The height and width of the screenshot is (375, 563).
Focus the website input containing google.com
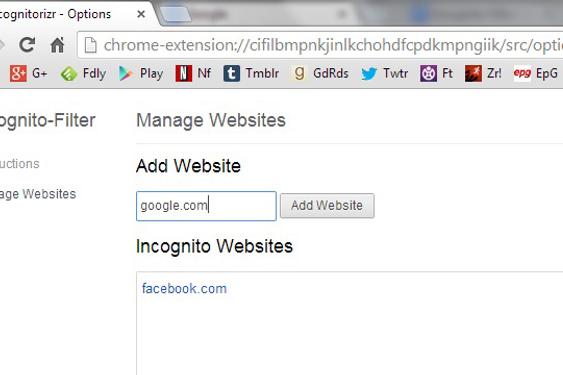[206, 206]
